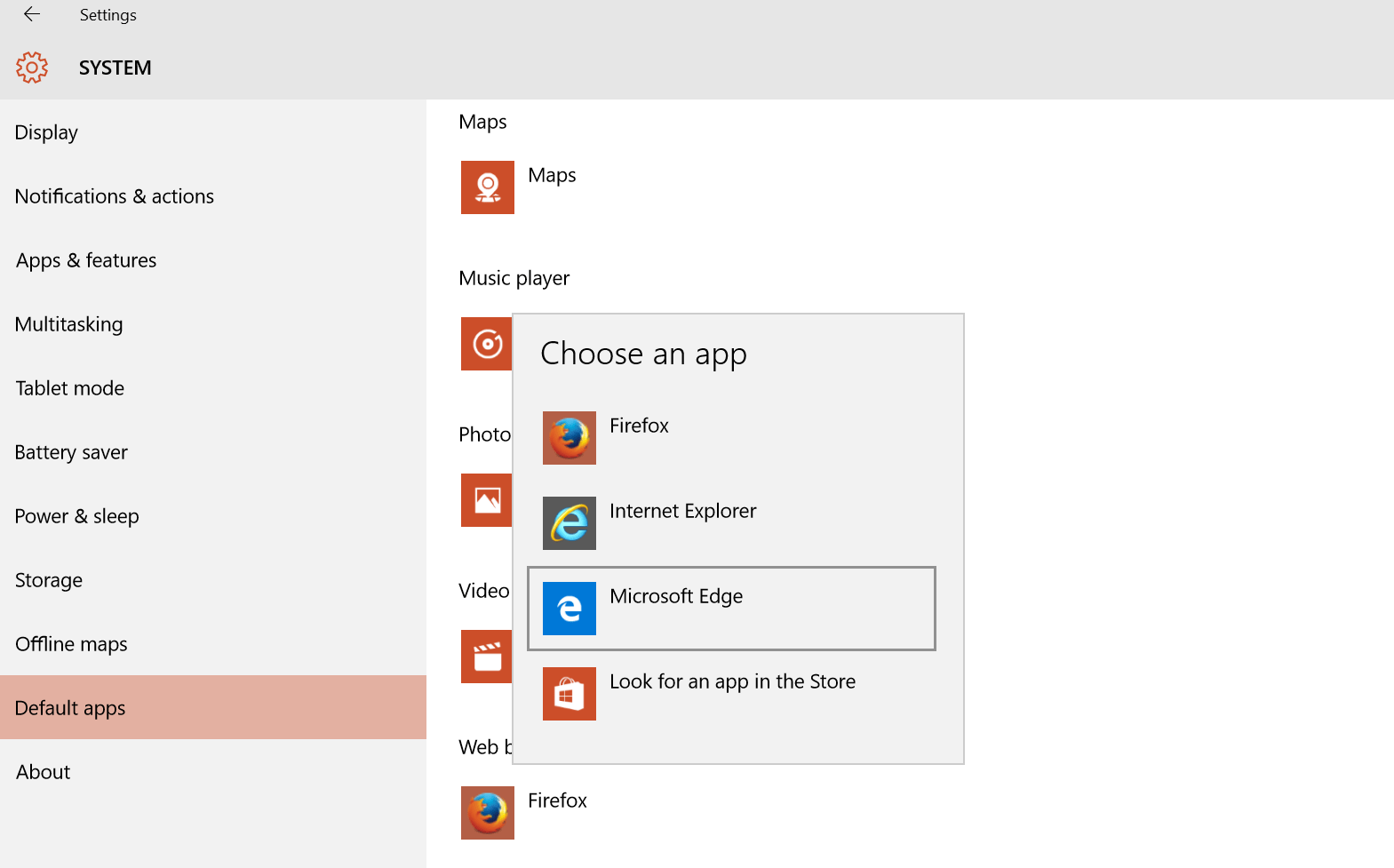Select Storage in sidebar
Screen dimensions: 1394x868
pos(213,580)
